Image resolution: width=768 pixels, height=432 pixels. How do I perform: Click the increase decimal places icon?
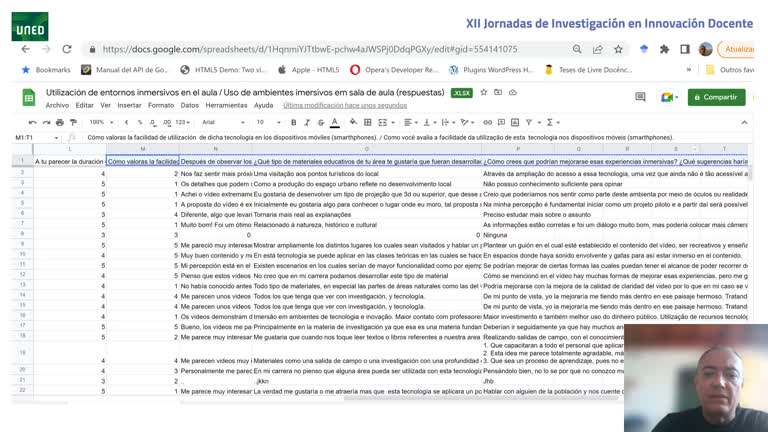coord(167,122)
